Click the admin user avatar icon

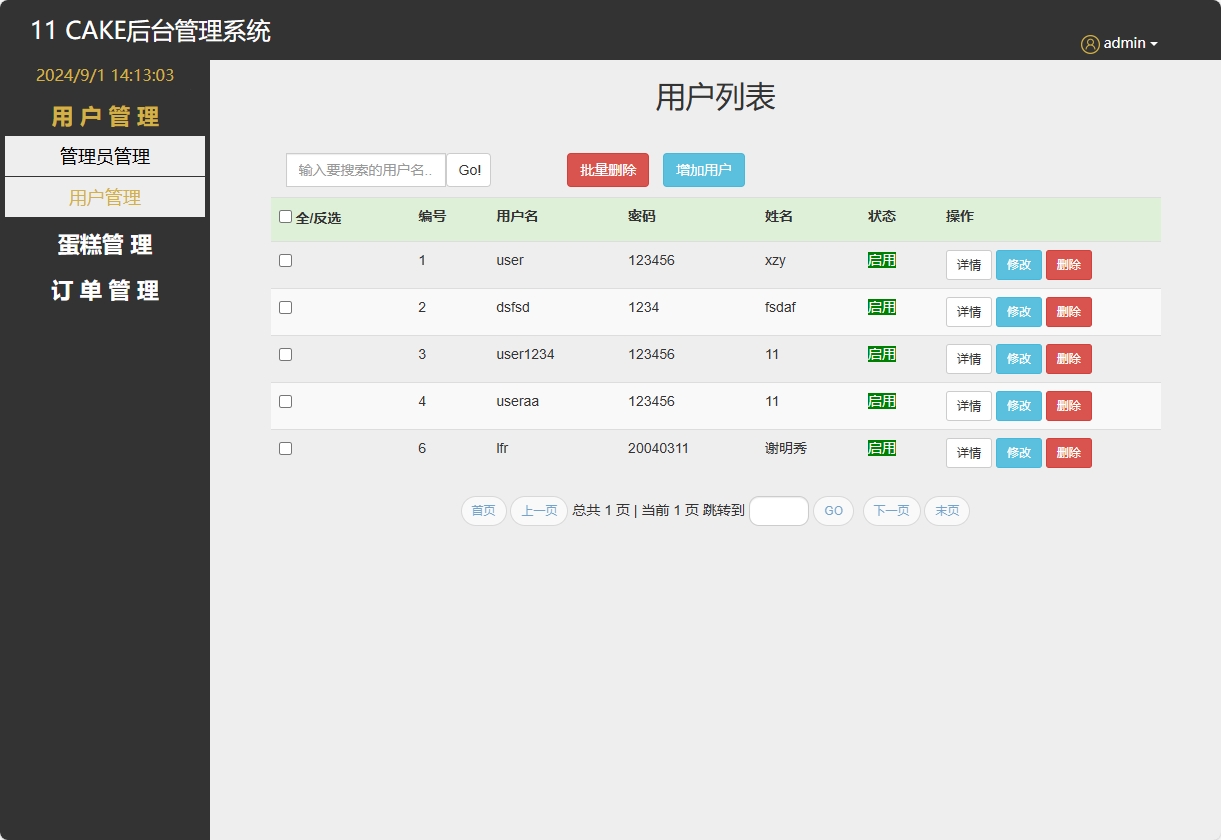tap(1089, 43)
